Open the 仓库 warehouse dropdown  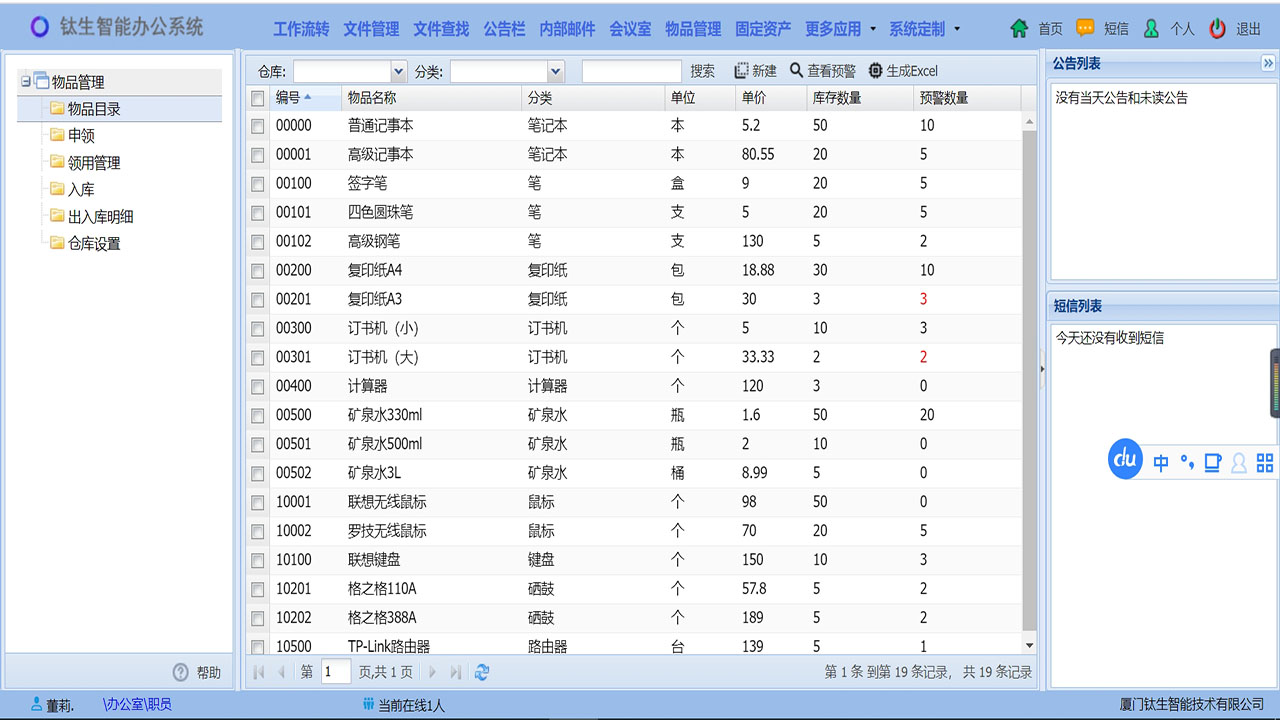(398, 71)
